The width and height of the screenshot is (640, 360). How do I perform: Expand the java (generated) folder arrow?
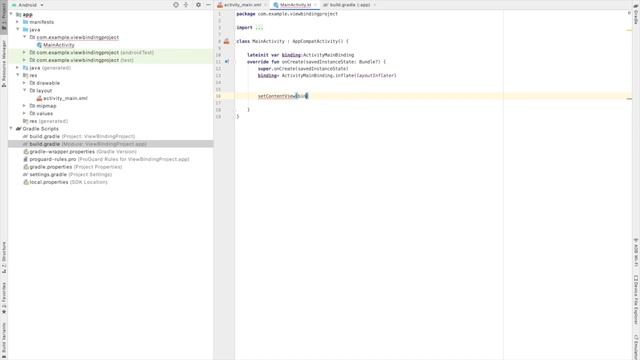tap(18, 68)
